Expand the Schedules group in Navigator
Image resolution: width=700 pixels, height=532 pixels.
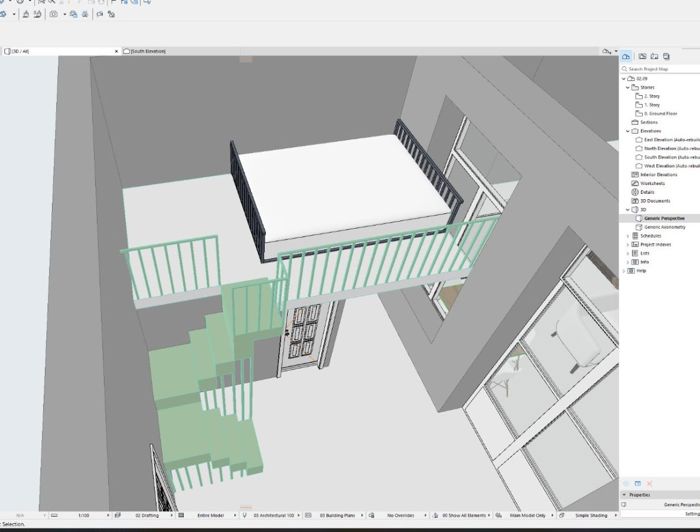pos(628,236)
